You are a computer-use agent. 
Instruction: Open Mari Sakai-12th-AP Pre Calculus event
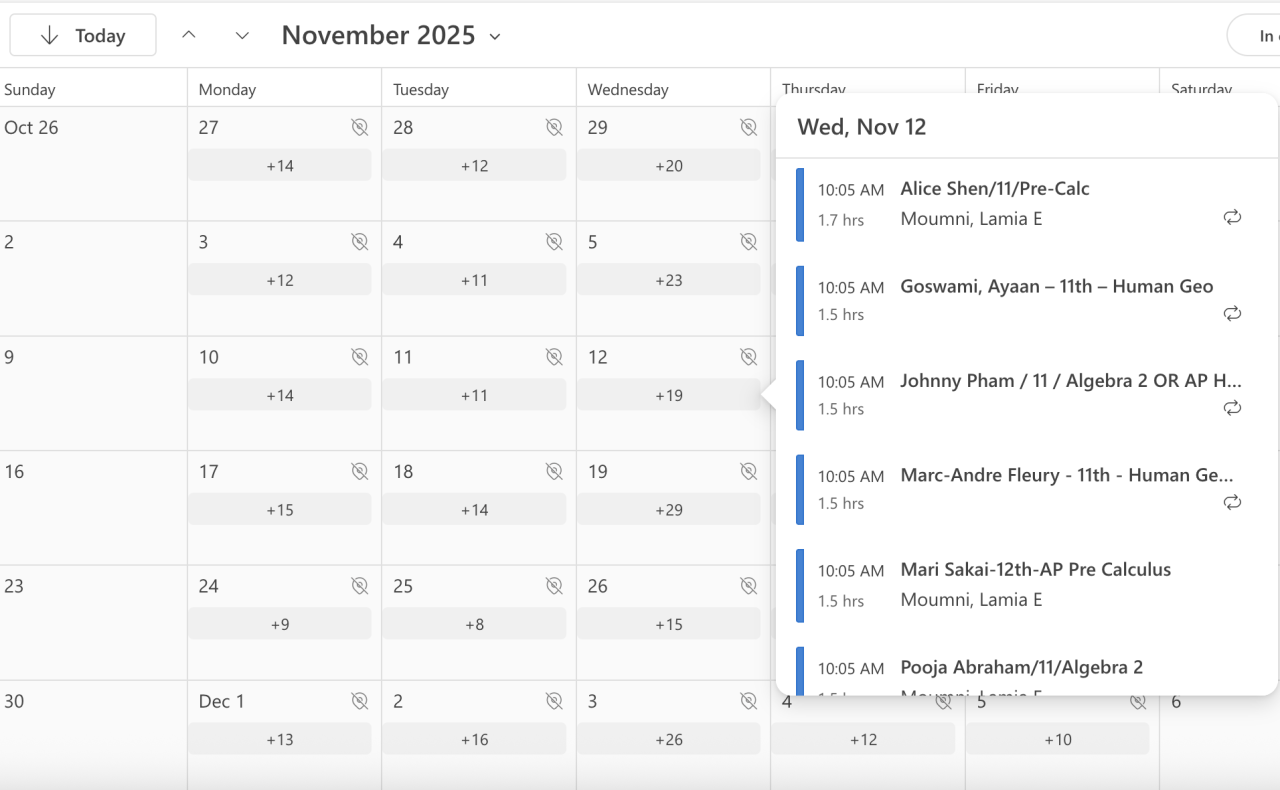(x=1035, y=570)
